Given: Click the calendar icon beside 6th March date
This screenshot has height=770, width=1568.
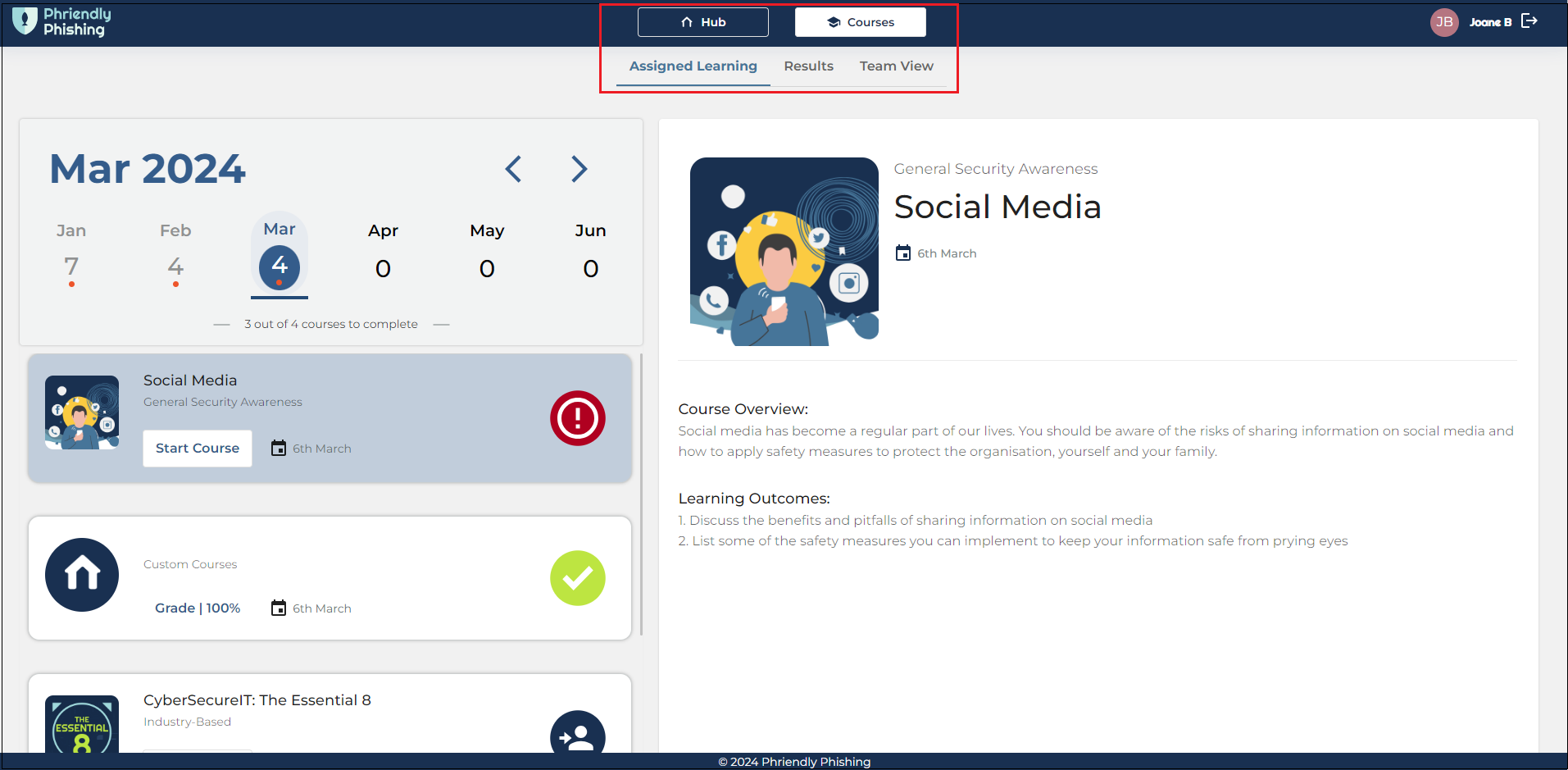Looking at the screenshot, I should [x=903, y=253].
